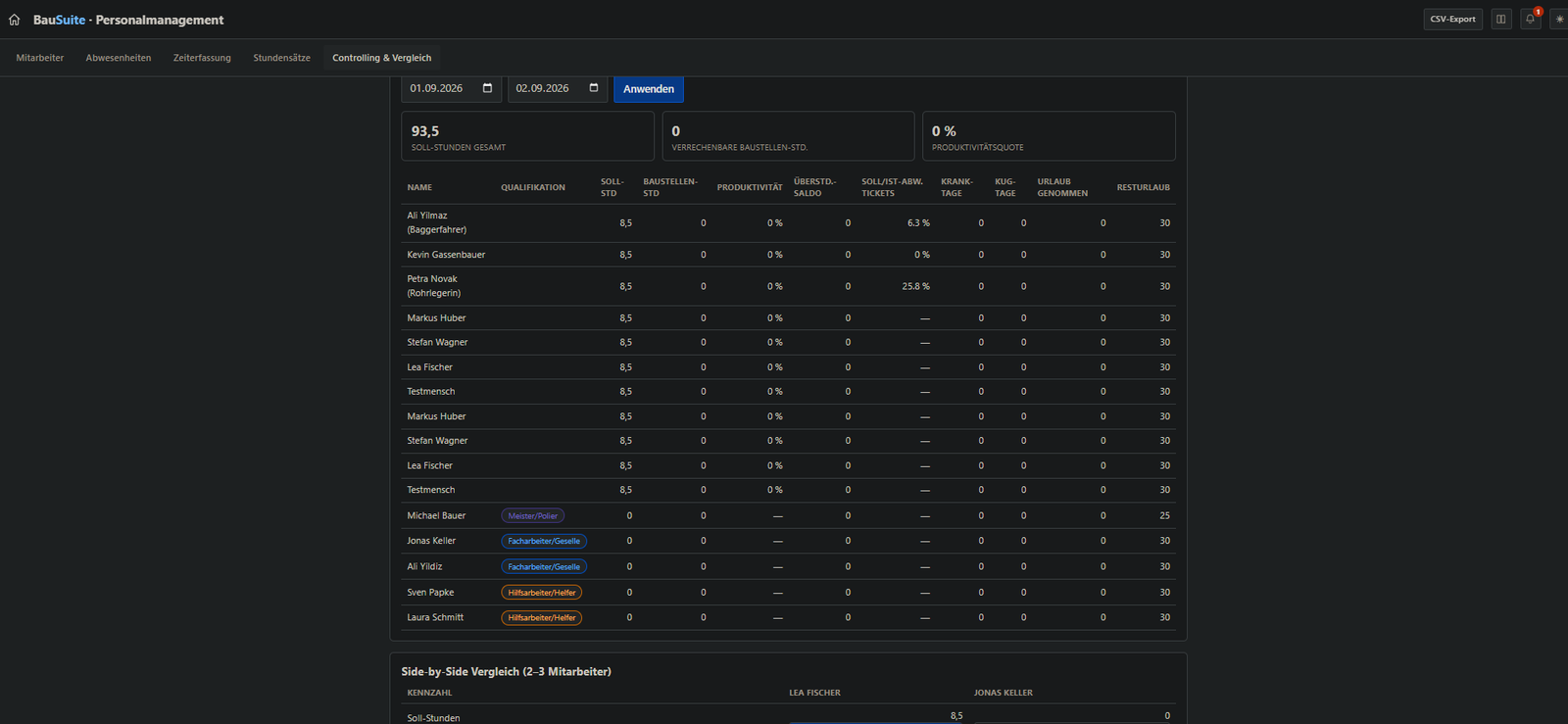The image size is (1568, 724).
Task: Click the 25.8 % value in Petra Novak's row
Action: pyautogui.click(x=915, y=286)
